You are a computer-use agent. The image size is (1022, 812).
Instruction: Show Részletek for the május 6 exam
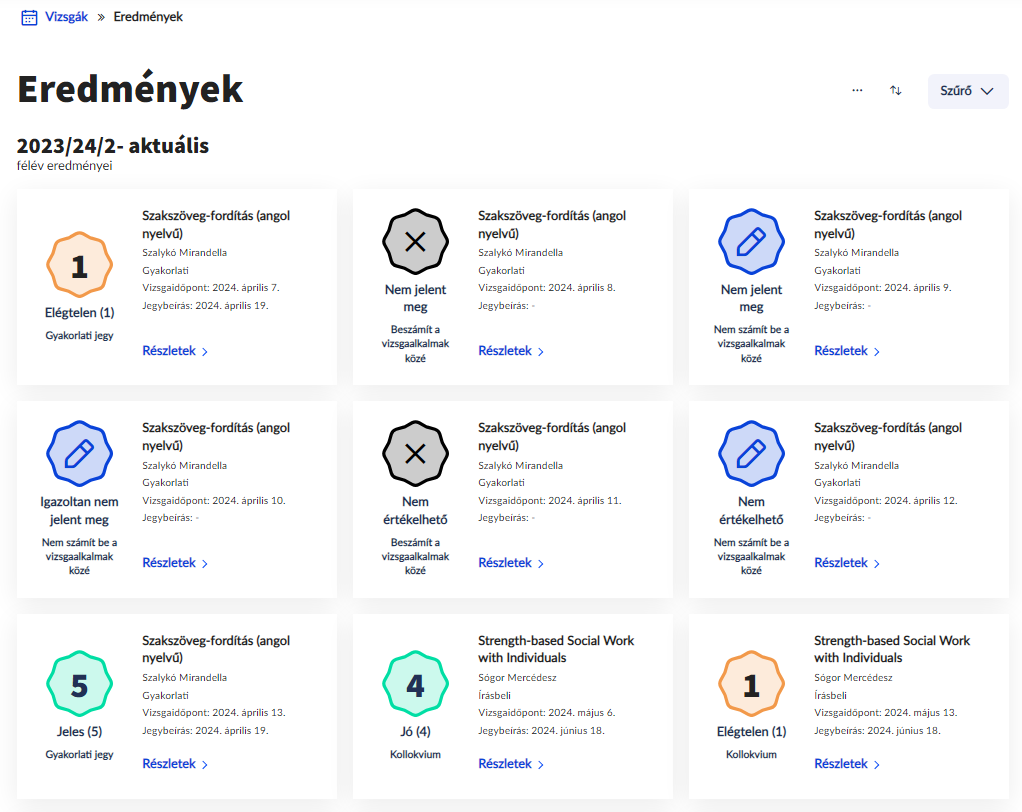(511, 764)
